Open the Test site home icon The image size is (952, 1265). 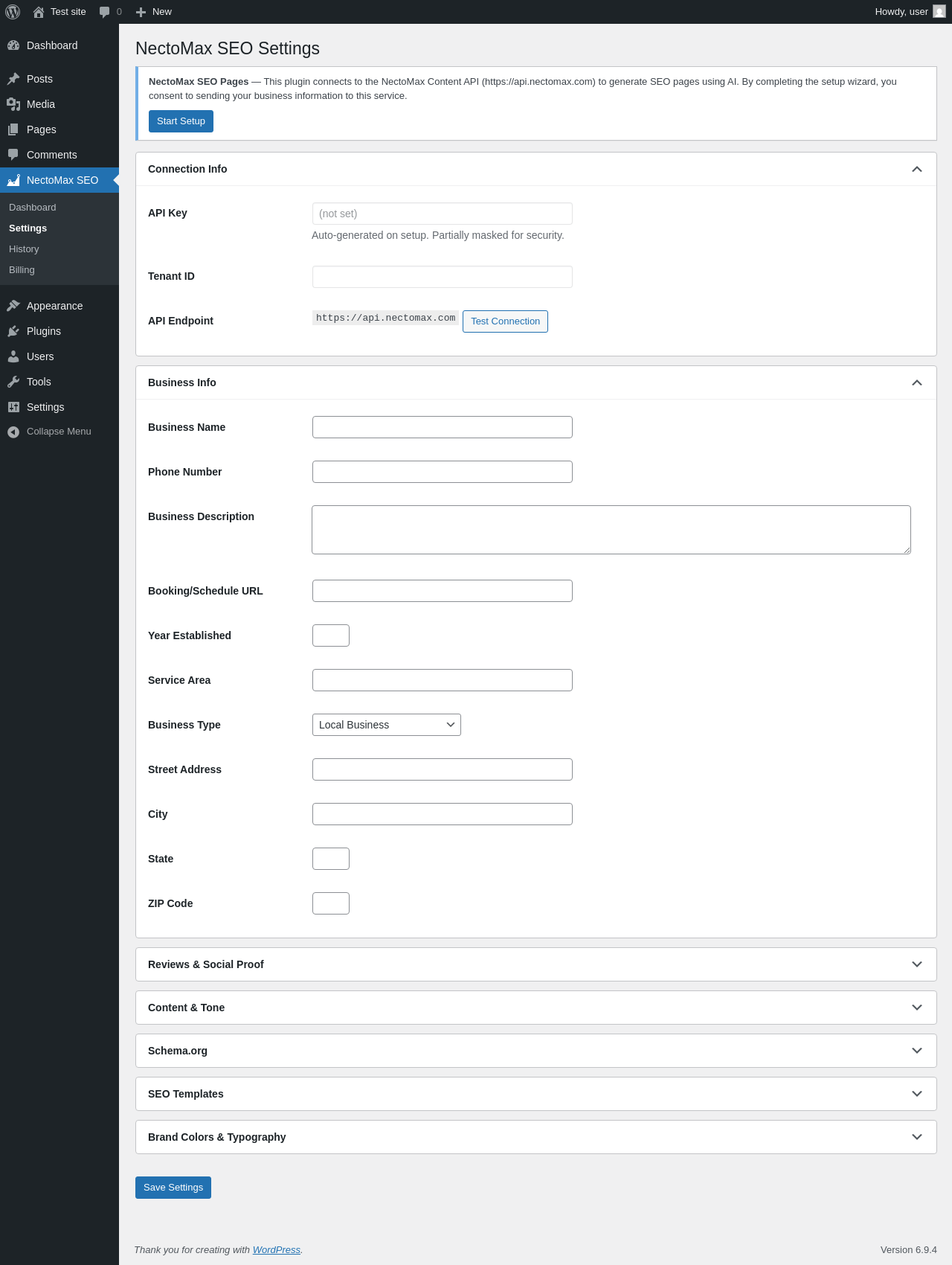point(39,12)
